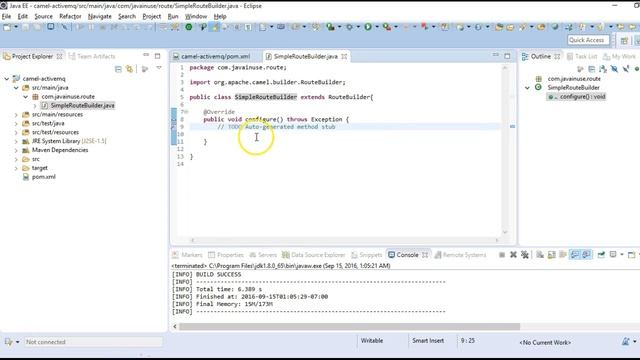640x360 pixels.
Task: Collapse the src/main/java folder
Action: pos(16,87)
